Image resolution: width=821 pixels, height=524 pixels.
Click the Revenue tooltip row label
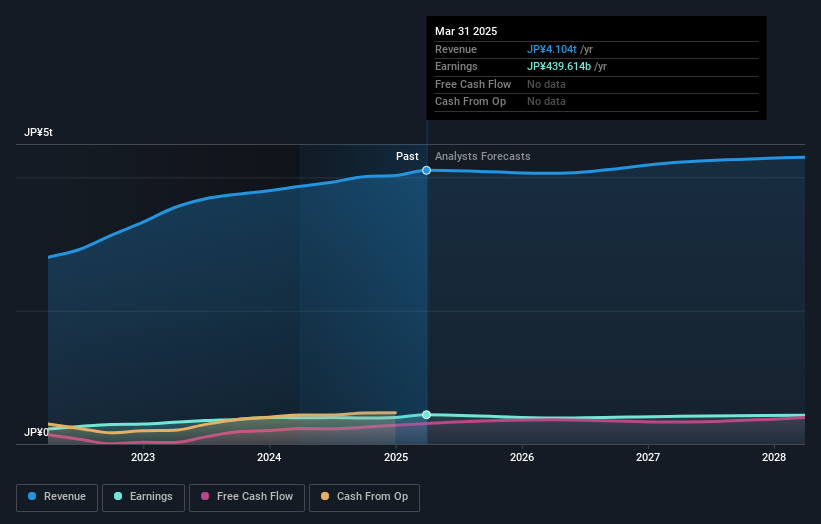click(456, 49)
